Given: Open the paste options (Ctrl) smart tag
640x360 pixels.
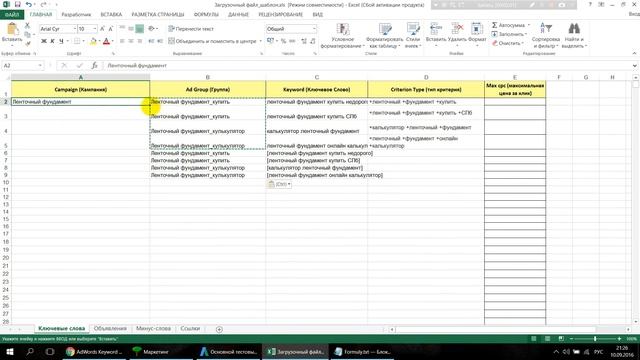Looking at the screenshot, I should click(279, 184).
